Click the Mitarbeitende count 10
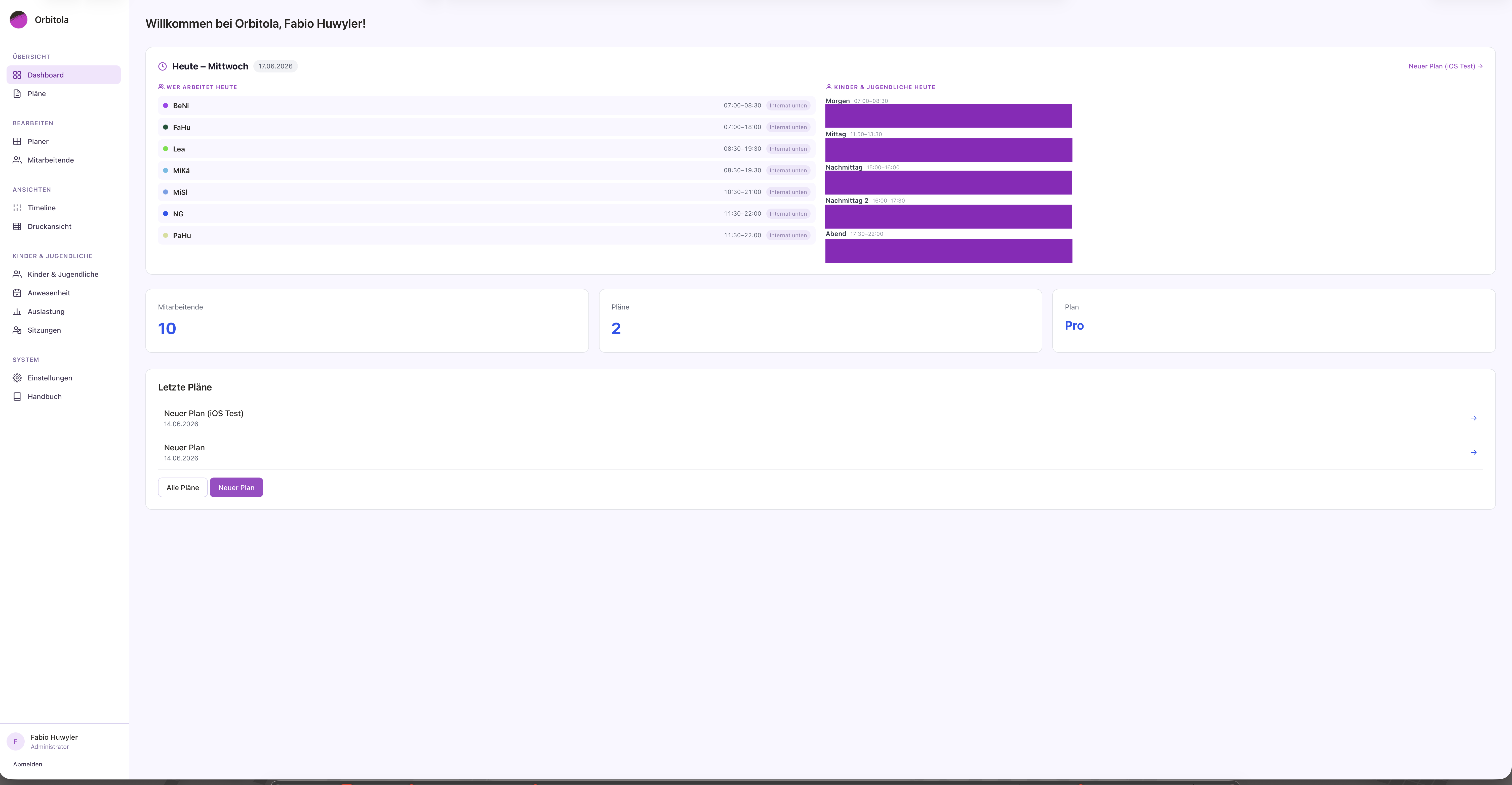This screenshot has width=1512, height=785. point(167,329)
